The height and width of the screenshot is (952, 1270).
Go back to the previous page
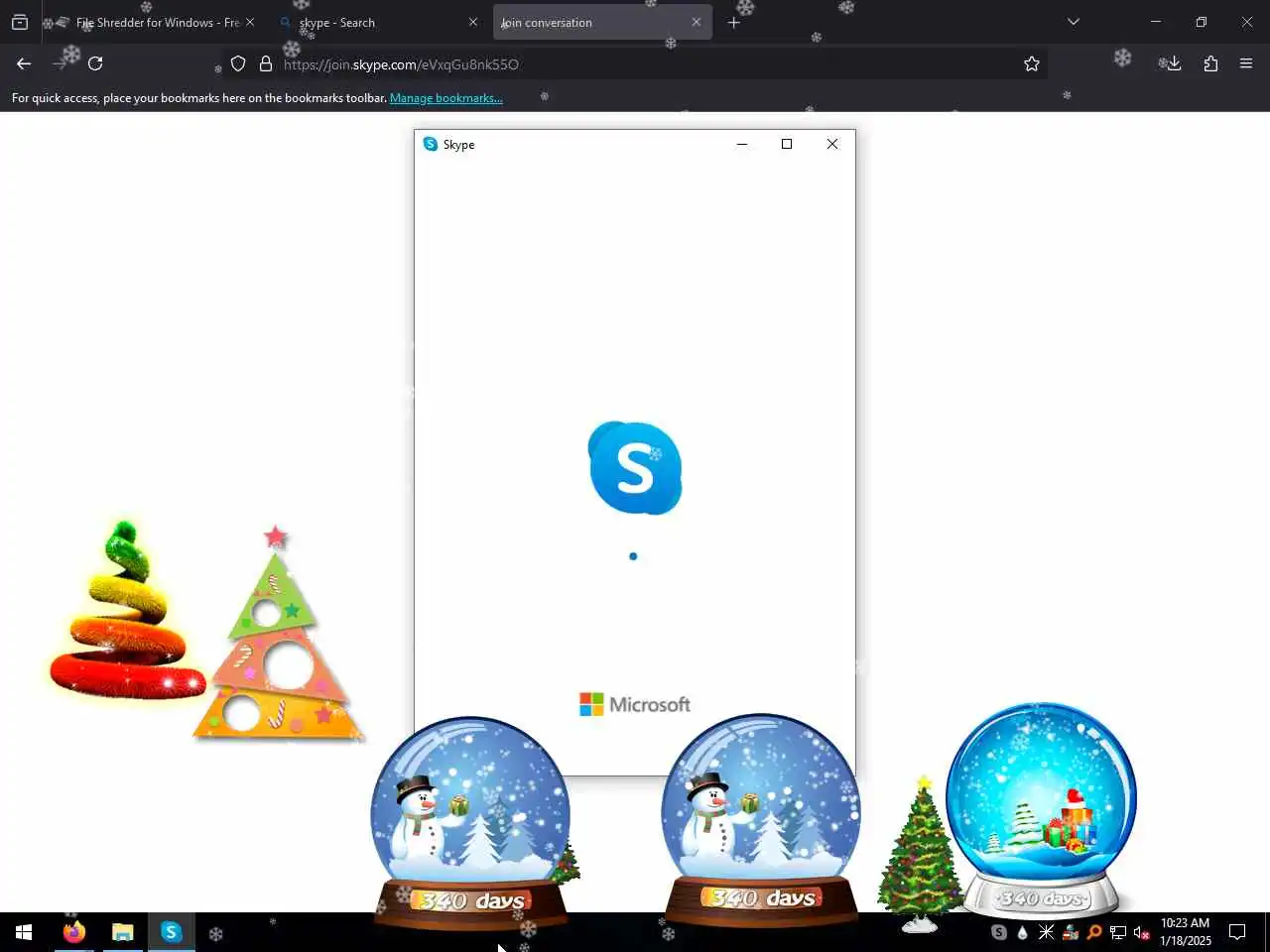(x=24, y=63)
